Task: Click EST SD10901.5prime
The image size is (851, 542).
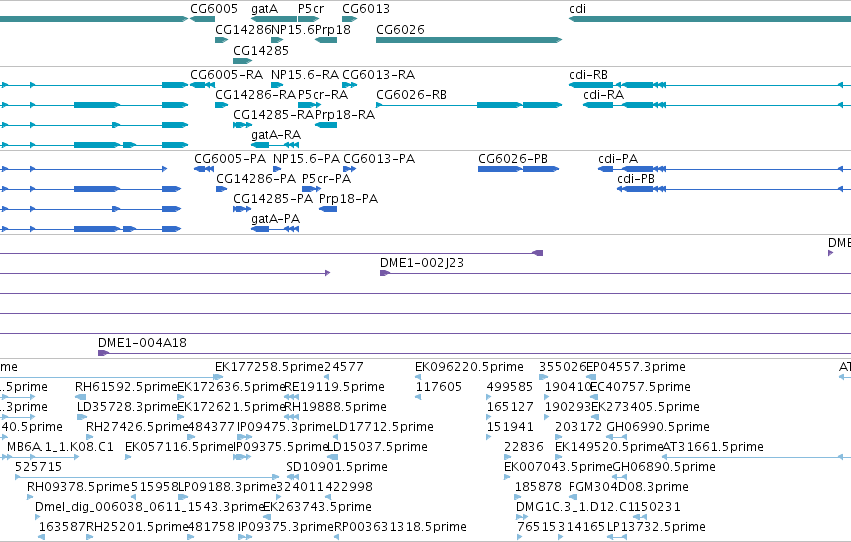Action: click(x=336, y=467)
